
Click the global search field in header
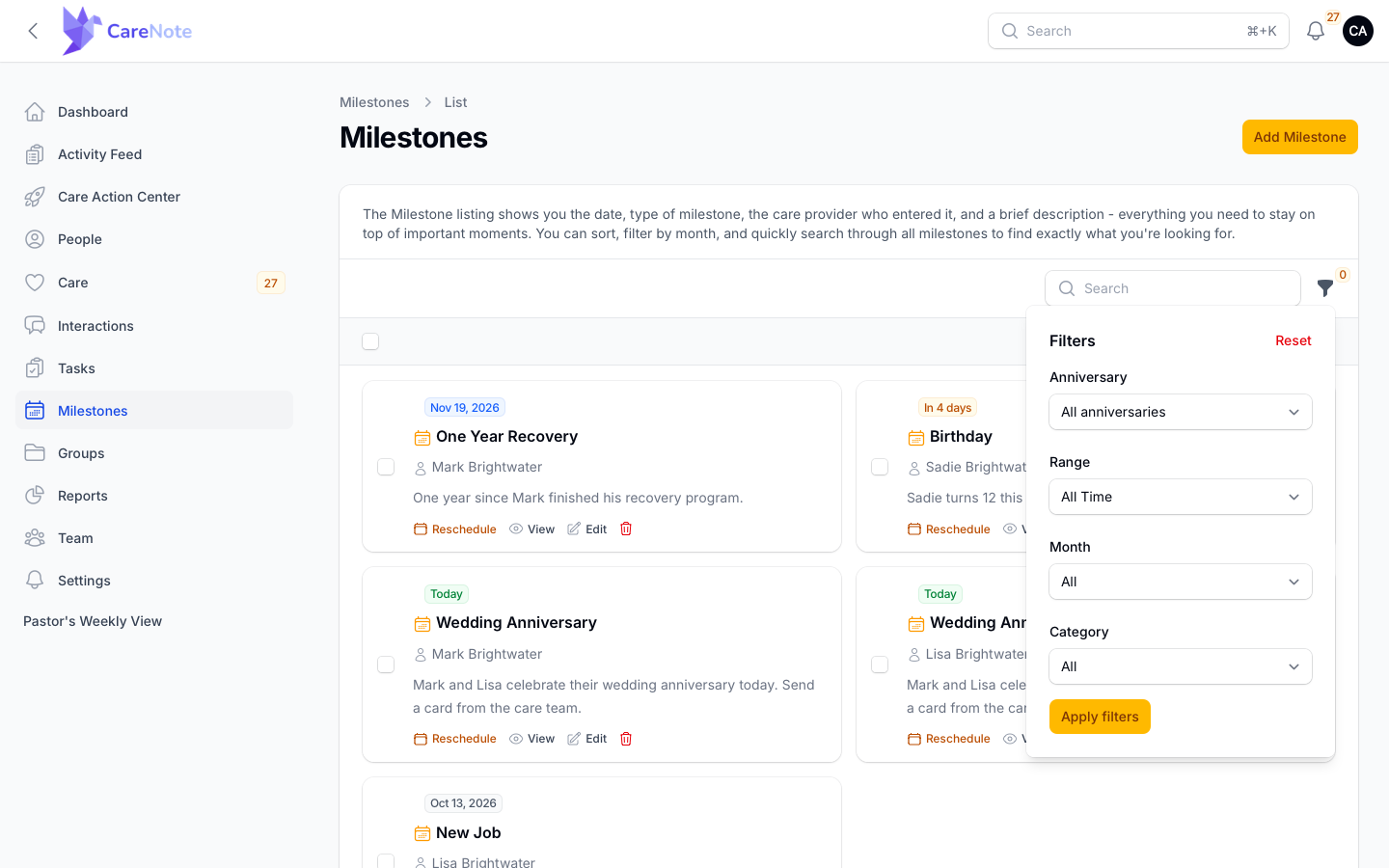[x=1138, y=31]
